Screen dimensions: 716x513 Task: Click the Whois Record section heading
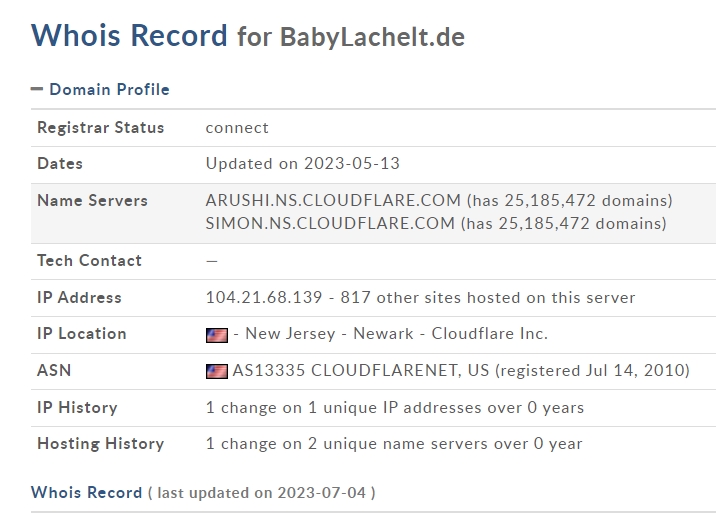pos(86,492)
